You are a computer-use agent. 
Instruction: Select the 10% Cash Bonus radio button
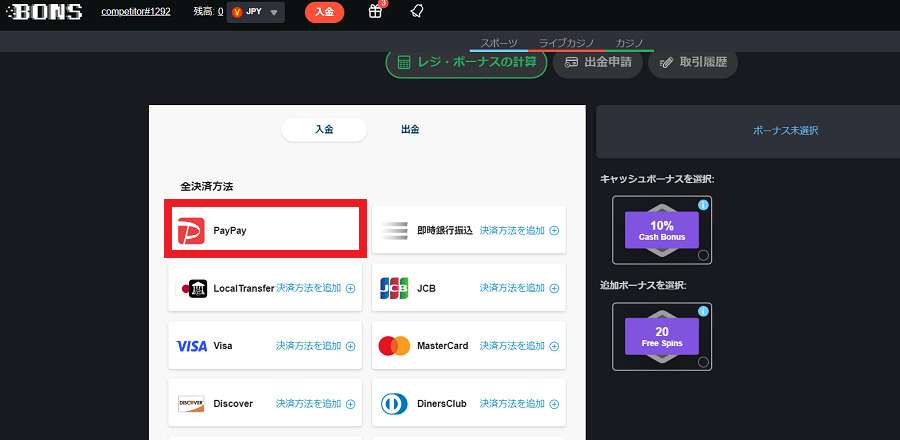point(703,255)
